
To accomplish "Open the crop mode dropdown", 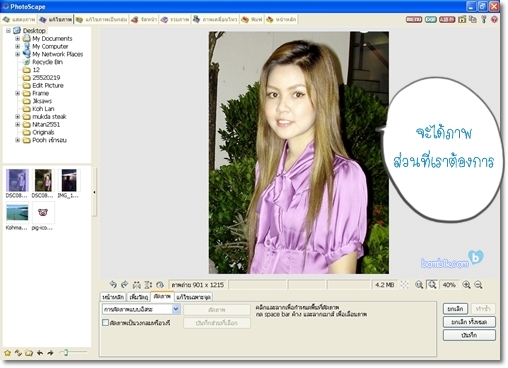I will (x=176, y=309).
